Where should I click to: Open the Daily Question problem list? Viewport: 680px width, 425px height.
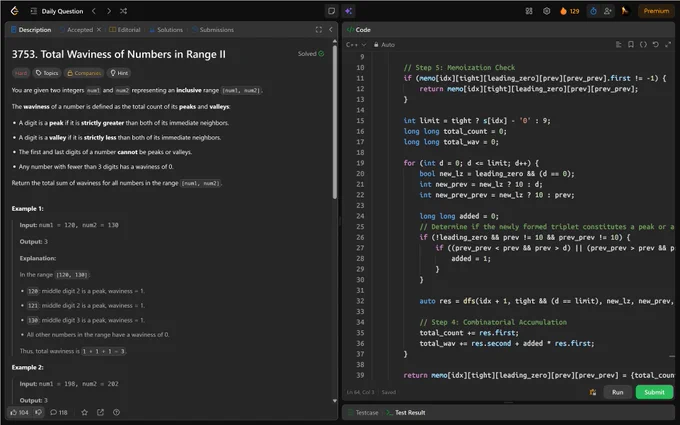point(57,11)
